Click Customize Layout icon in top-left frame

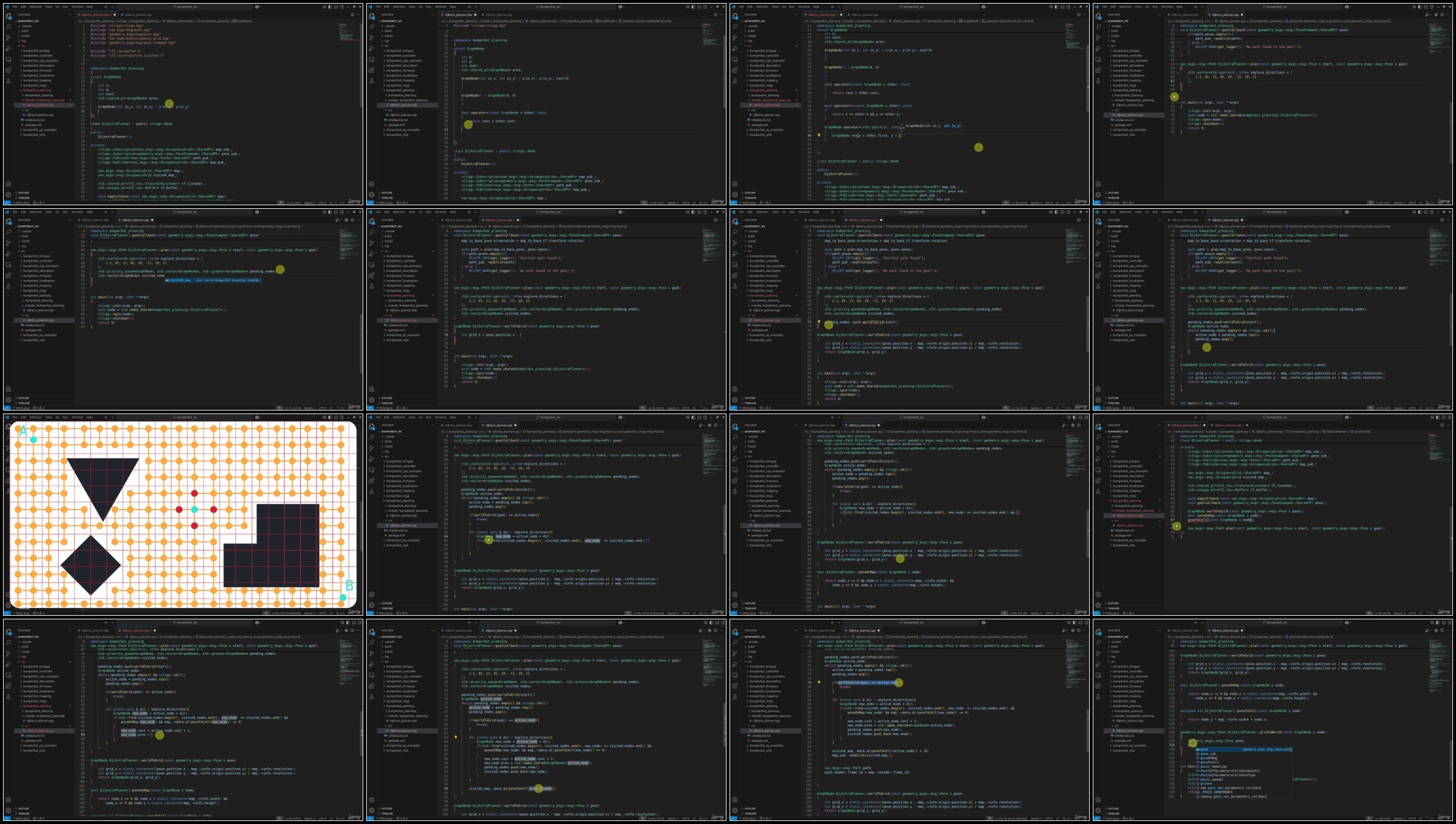[x=324, y=7]
